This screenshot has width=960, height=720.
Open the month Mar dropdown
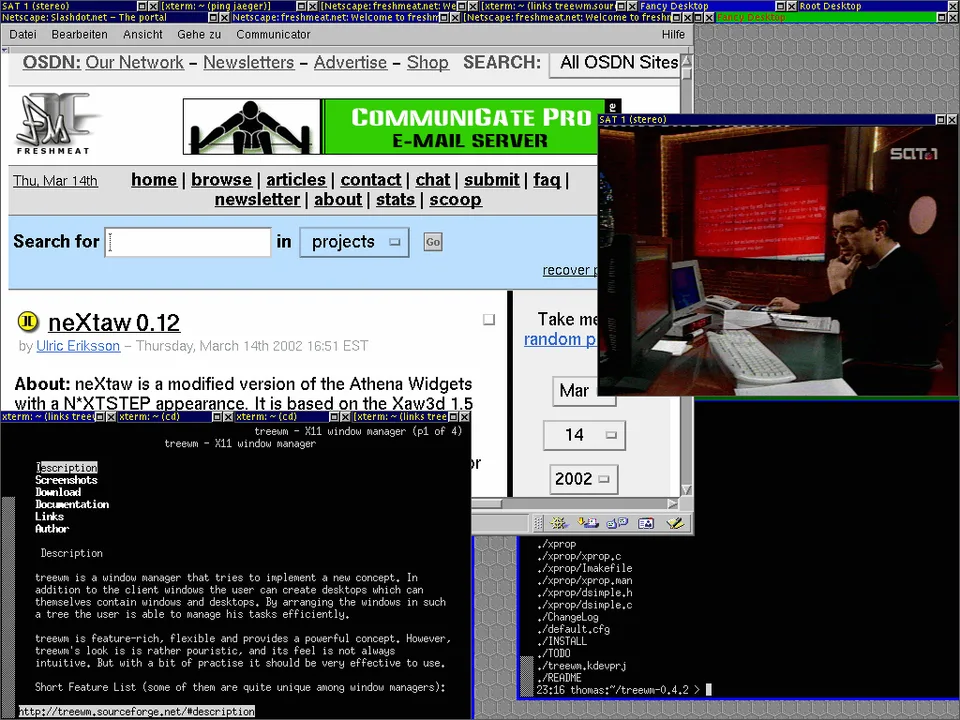coord(583,391)
